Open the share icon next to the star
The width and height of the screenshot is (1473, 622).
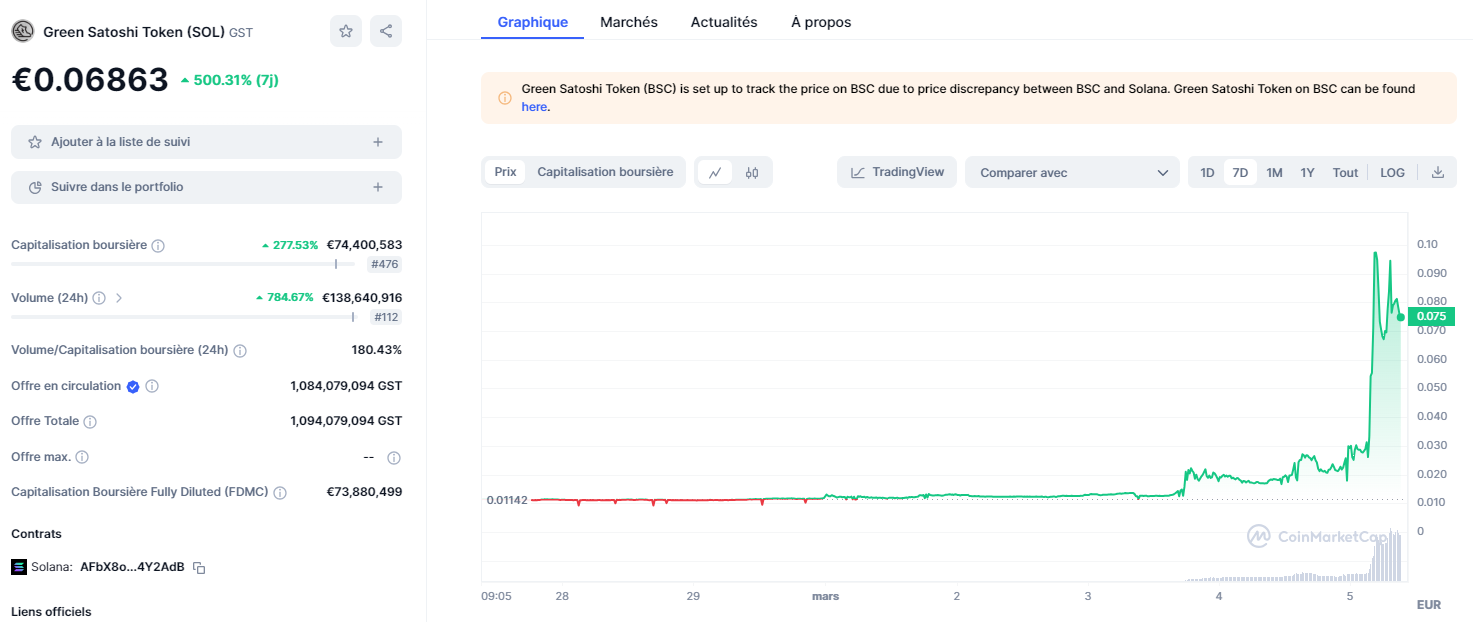click(386, 31)
